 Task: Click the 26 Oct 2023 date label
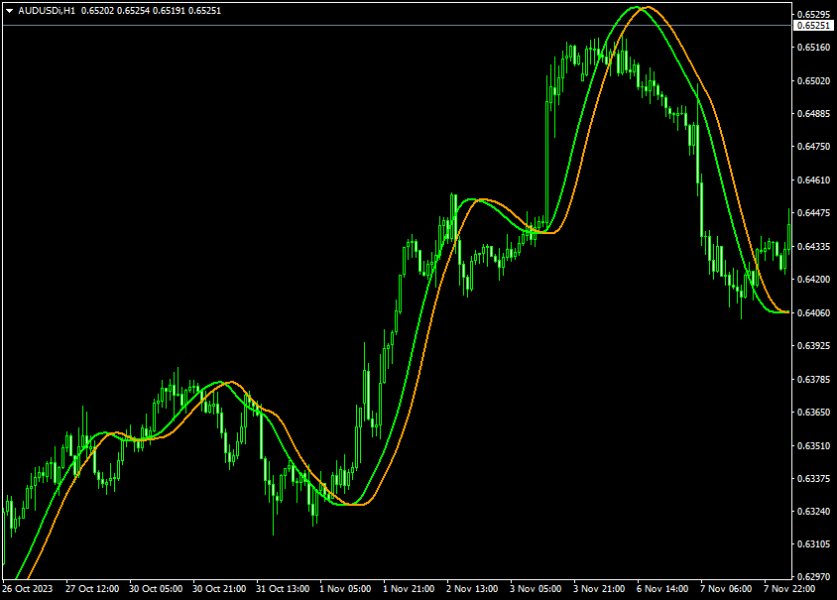(x=28, y=589)
